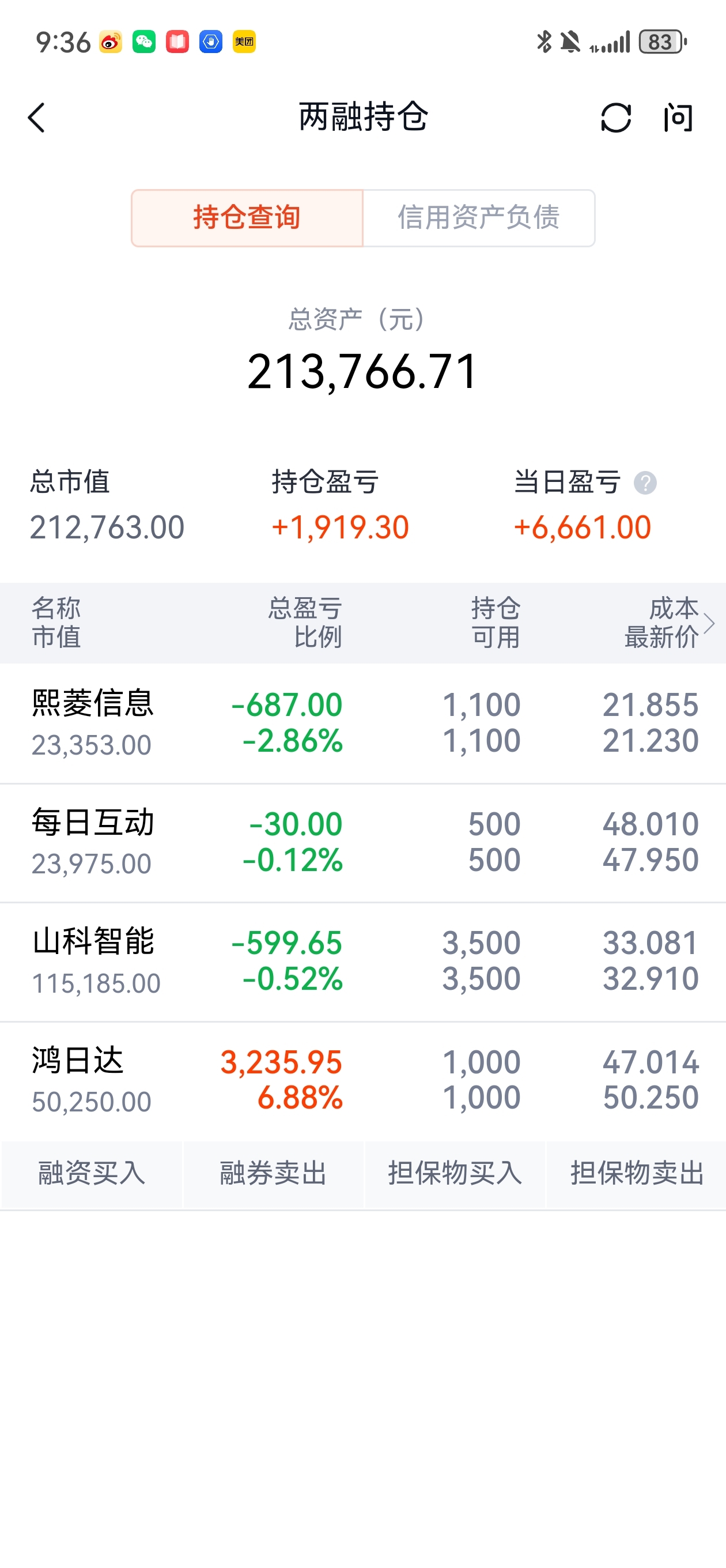Switch to the 信用资产负债 tab
The image size is (726, 1568).
(479, 217)
